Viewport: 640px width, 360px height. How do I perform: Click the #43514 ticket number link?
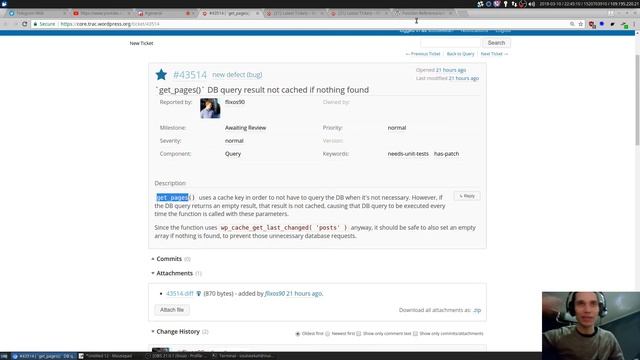[190, 75]
